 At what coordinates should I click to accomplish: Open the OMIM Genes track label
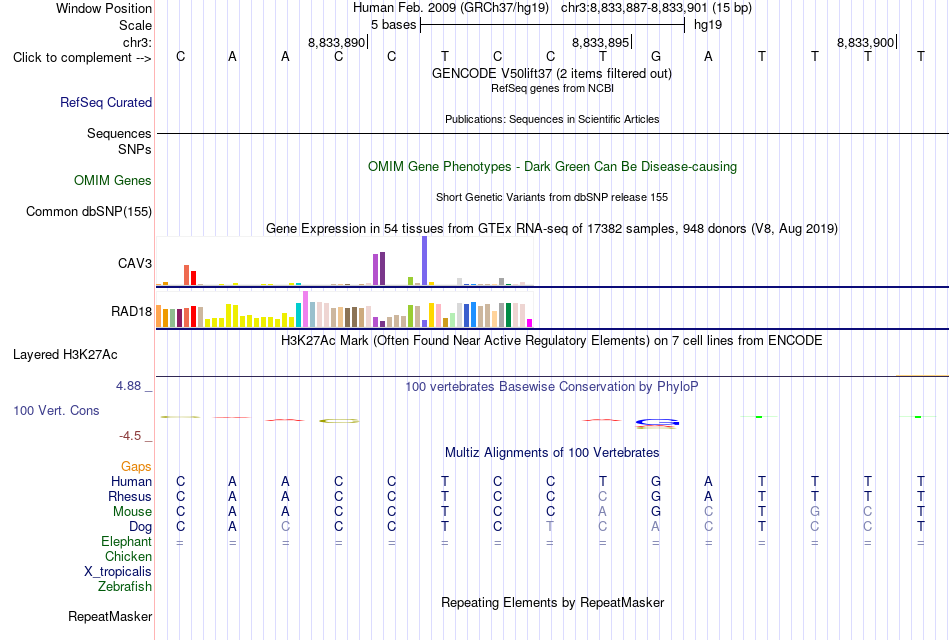coord(112,180)
